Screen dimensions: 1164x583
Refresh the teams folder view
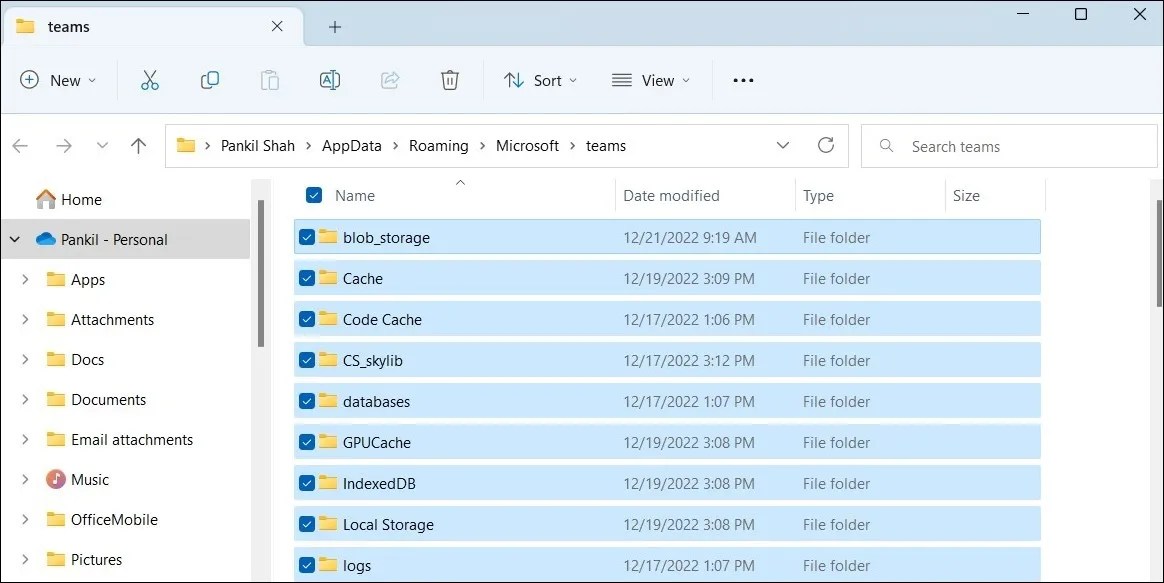(x=825, y=145)
